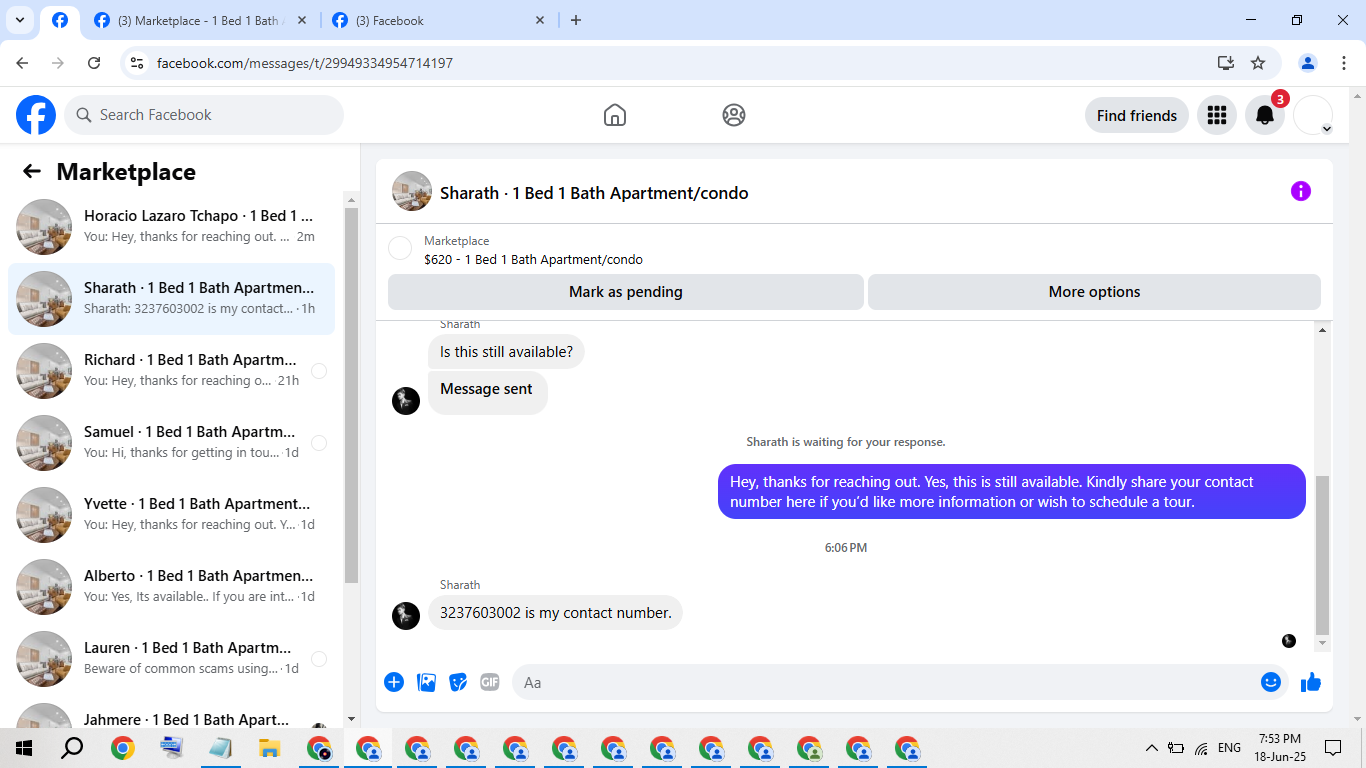Viewport: 1366px width, 768px height.
Task: Open the Chrome profile icon
Action: click(1308, 63)
